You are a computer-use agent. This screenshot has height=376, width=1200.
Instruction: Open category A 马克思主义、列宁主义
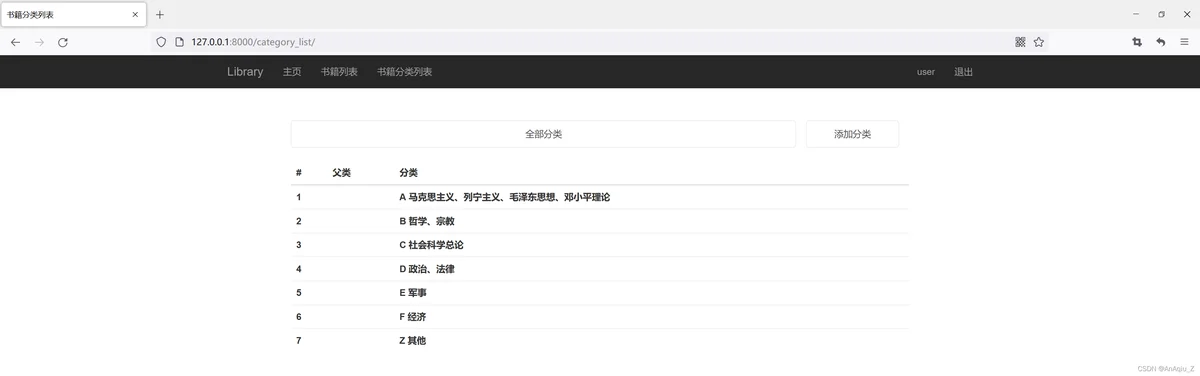(505, 197)
